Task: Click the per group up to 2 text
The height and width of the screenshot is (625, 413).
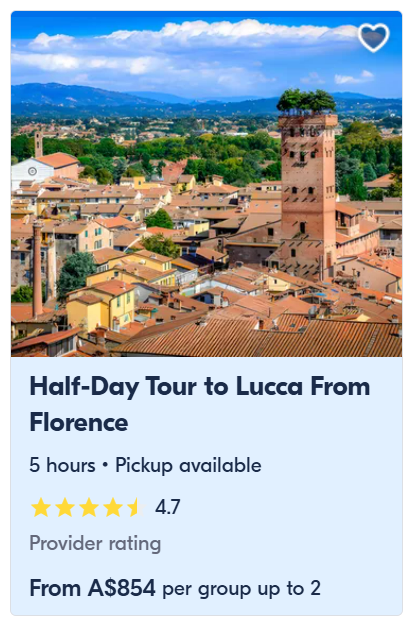Action: tap(242, 589)
